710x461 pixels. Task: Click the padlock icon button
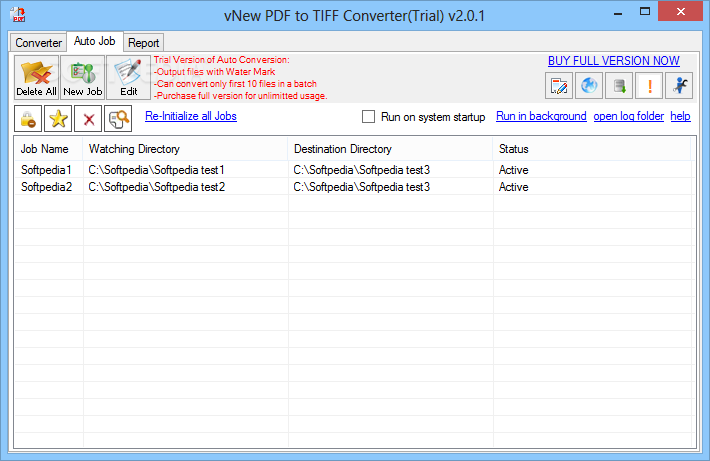coord(28,119)
